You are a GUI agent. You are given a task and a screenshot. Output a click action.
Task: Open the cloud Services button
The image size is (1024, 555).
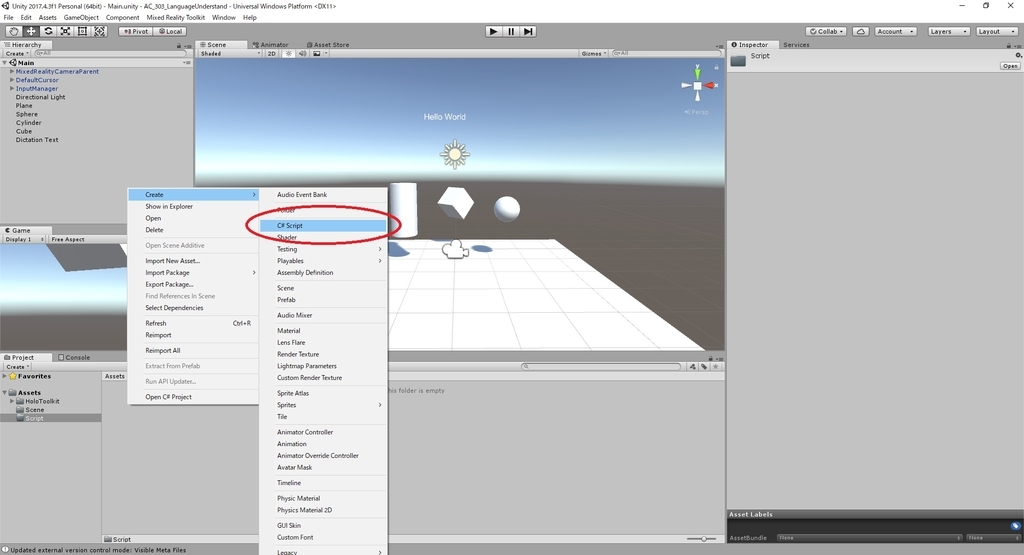[861, 31]
